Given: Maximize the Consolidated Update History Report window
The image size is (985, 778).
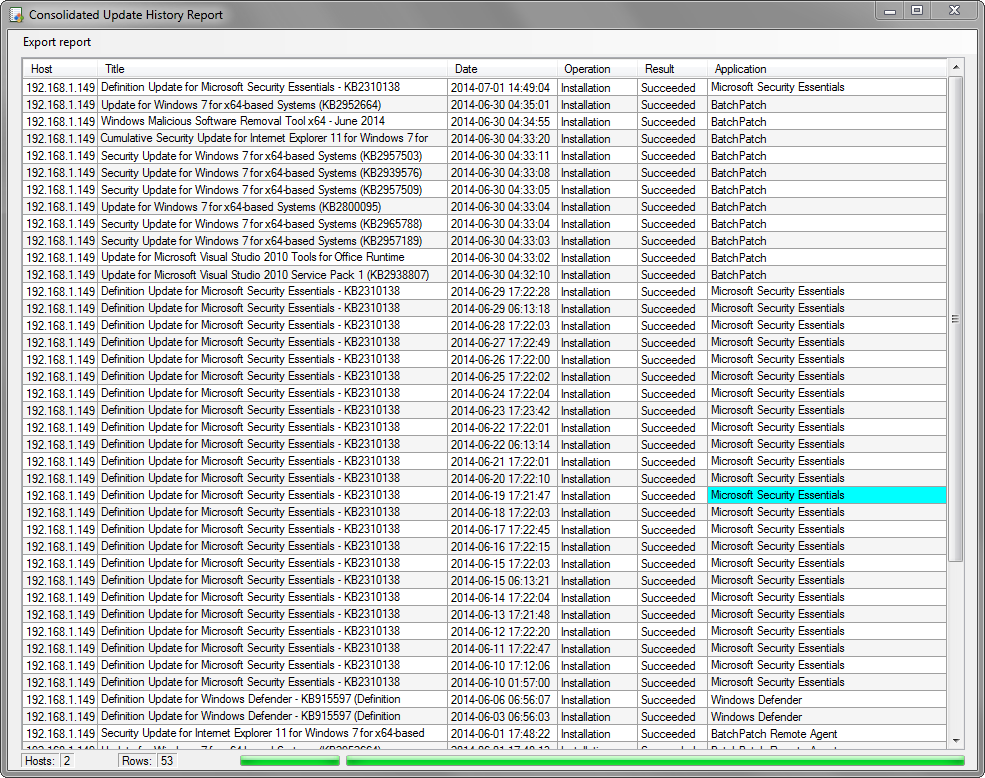Looking at the screenshot, I should point(917,11).
